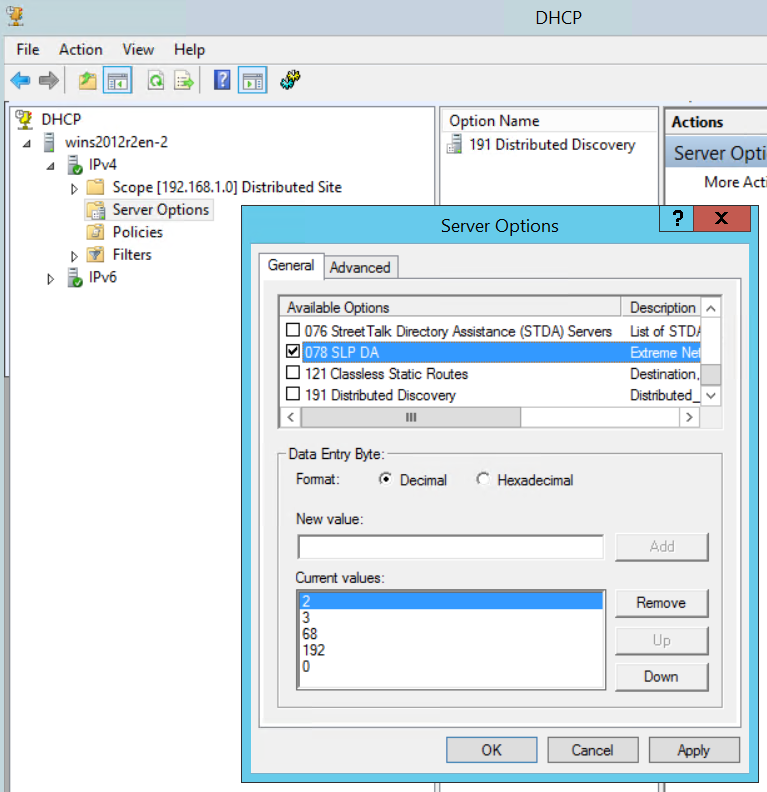This screenshot has width=767, height=792.
Task: Click the Refresh toolbar icon
Action: click(x=156, y=81)
